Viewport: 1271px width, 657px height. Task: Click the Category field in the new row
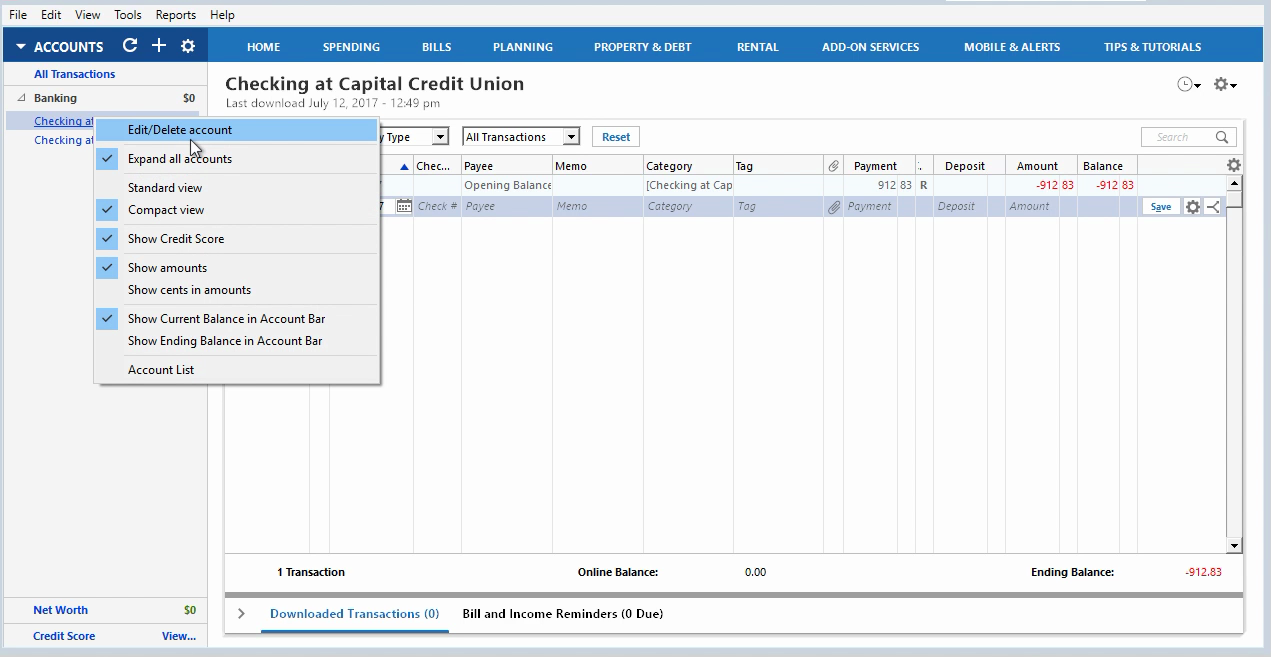688,206
